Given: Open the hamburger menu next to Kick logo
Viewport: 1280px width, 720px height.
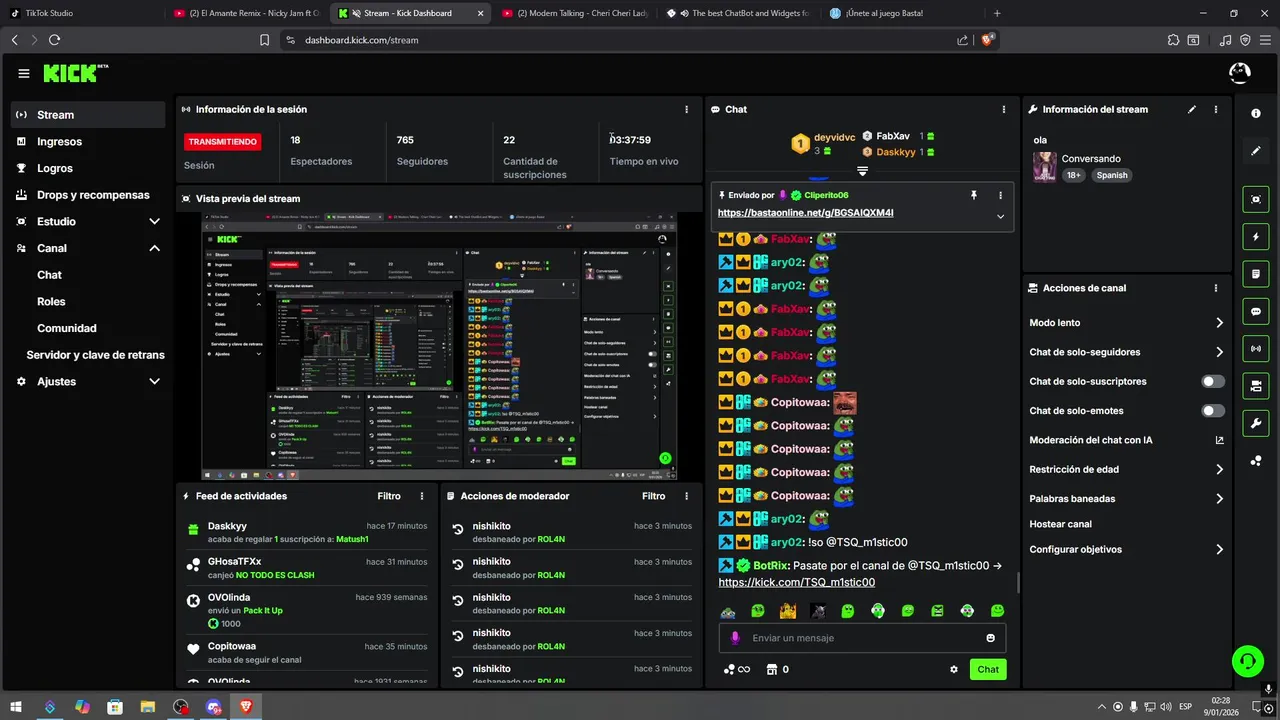Looking at the screenshot, I should point(24,73).
